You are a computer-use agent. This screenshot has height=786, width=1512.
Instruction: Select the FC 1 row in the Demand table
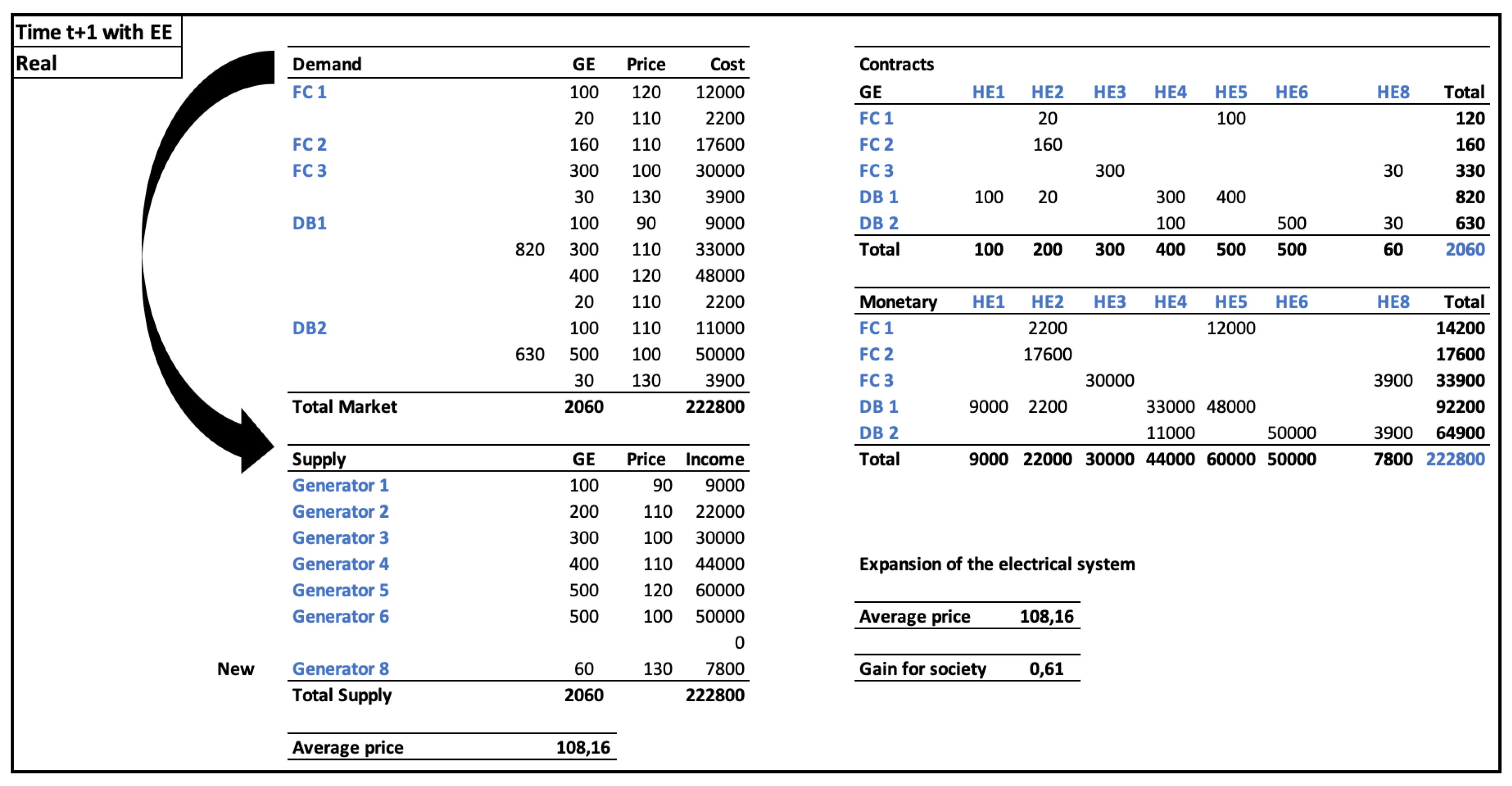point(309,92)
